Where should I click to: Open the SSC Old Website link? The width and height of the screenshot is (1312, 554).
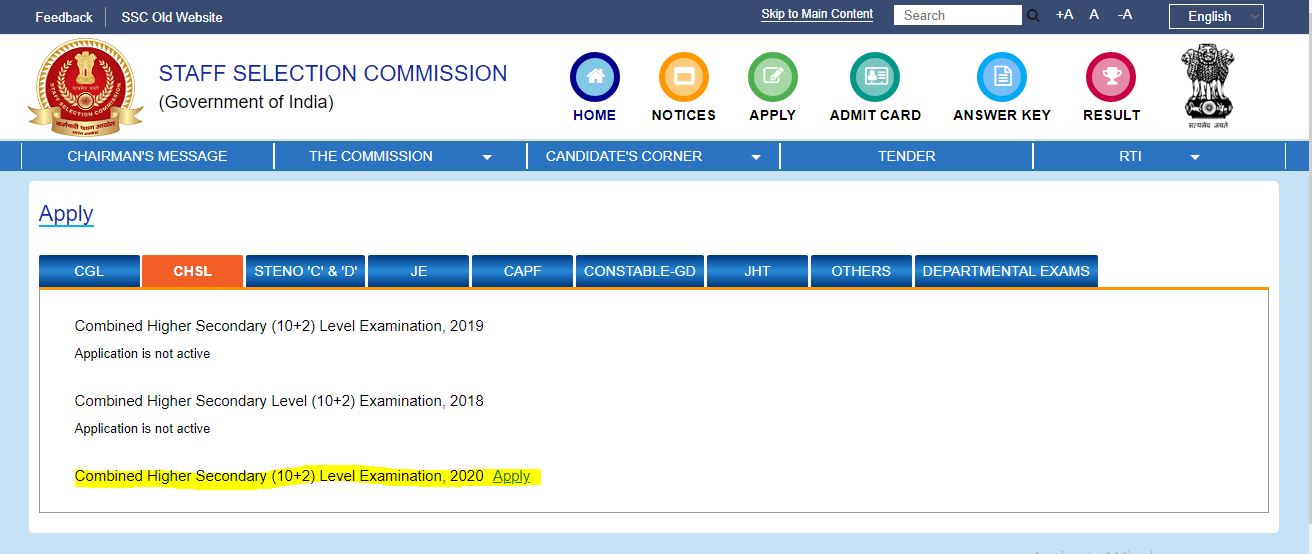[172, 17]
